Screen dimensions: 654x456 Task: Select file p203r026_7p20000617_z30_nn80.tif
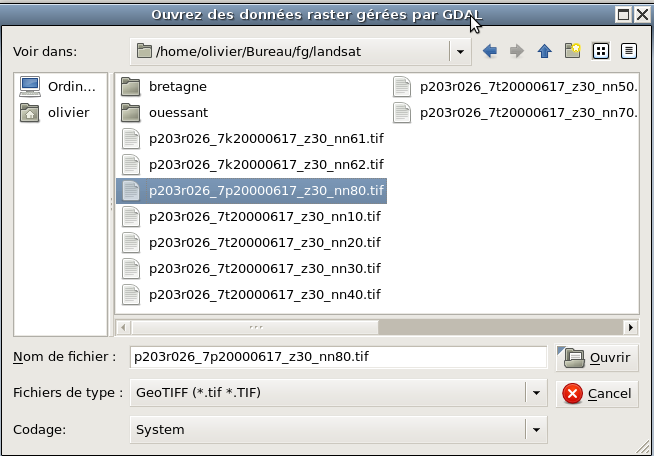(252, 191)
